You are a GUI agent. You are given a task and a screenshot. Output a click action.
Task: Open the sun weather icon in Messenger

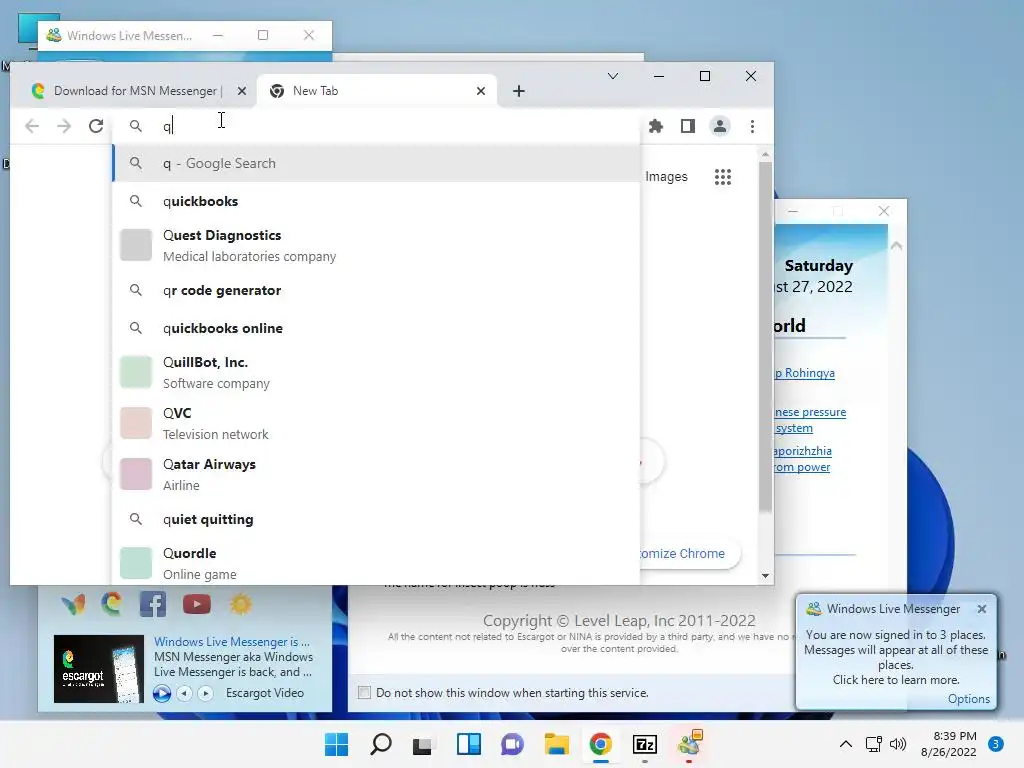pos(240,605)
